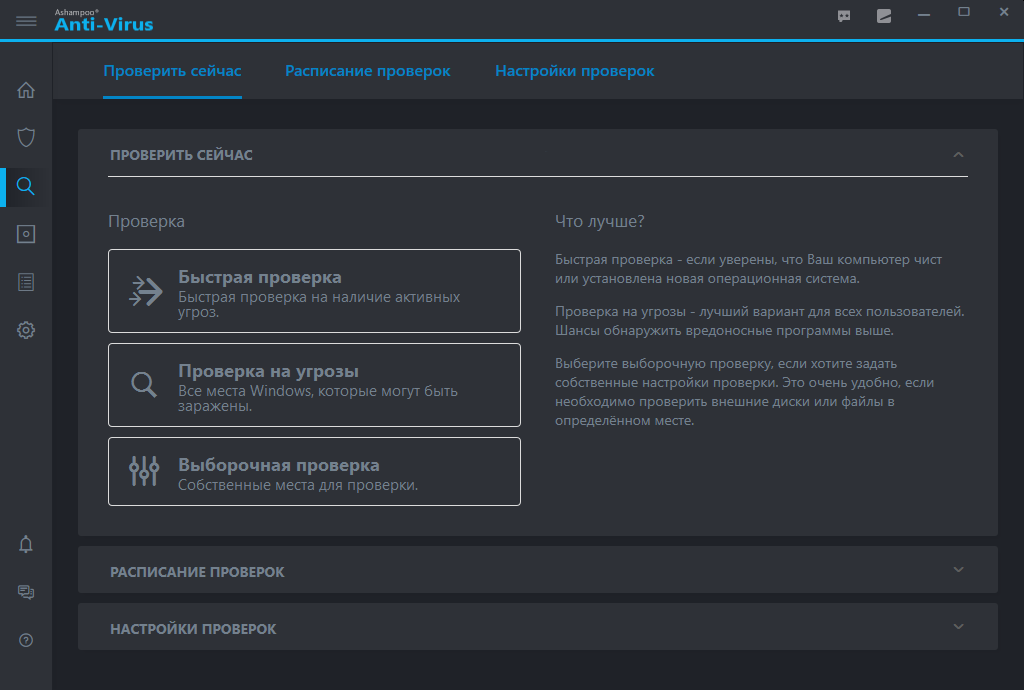Start Проверка на угрозы scan
This screenshot has height=690, width=1024.
pos(314,385)
